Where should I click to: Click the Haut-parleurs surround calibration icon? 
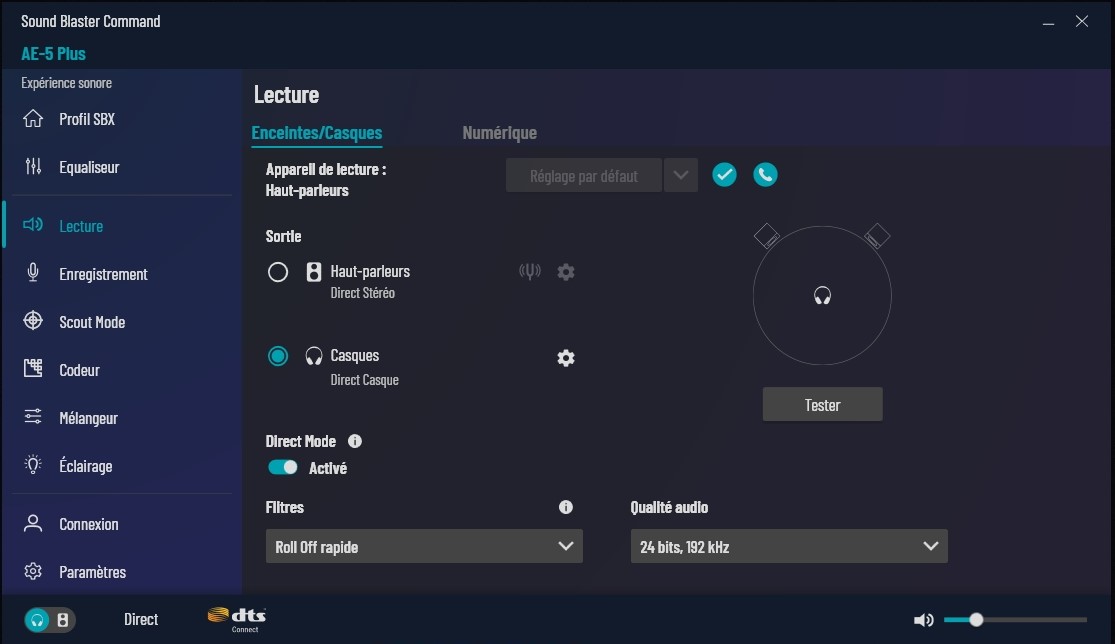click(530, 271)
